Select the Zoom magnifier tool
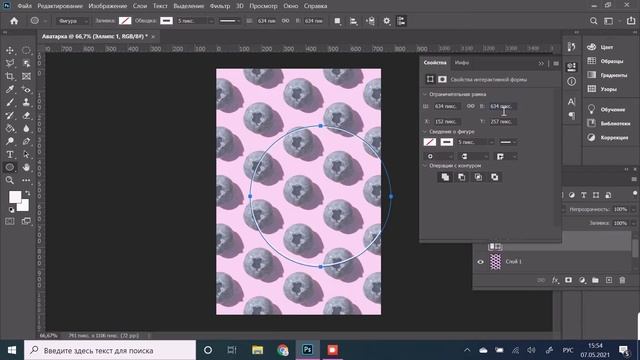 10,180
